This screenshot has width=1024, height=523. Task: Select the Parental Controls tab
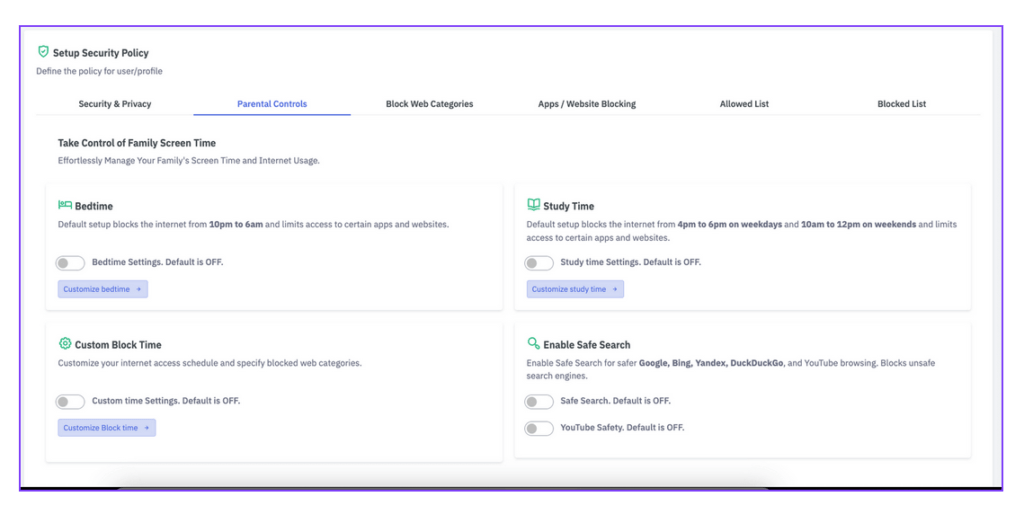[272, 104]
